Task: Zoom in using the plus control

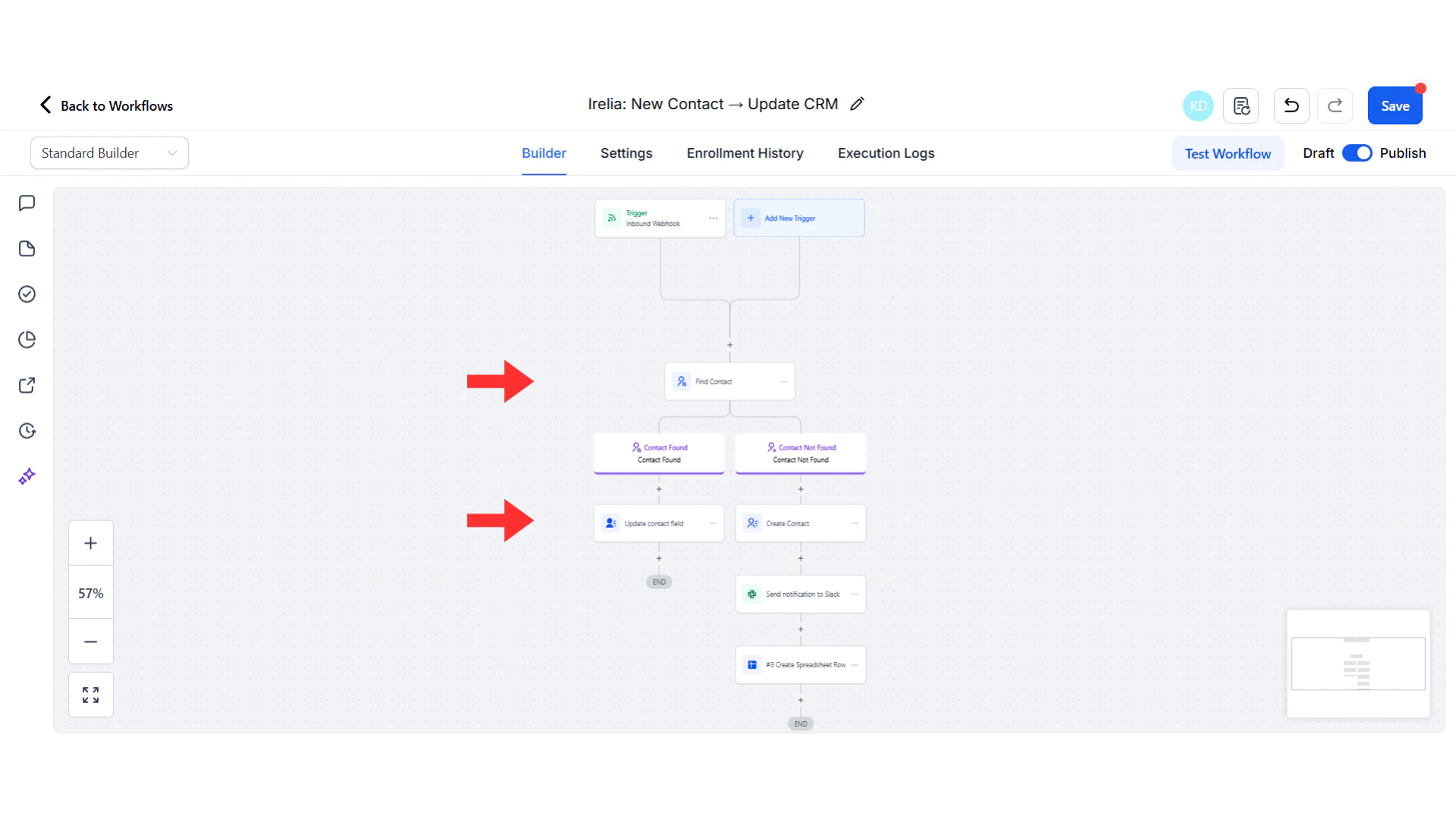Action: (90, 542)
